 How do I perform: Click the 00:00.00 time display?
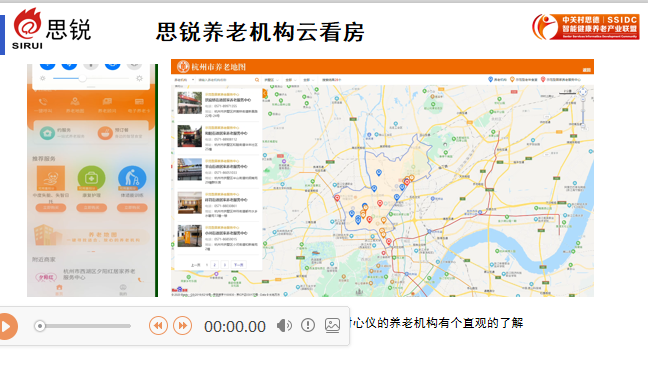click(x=235, y=327)
